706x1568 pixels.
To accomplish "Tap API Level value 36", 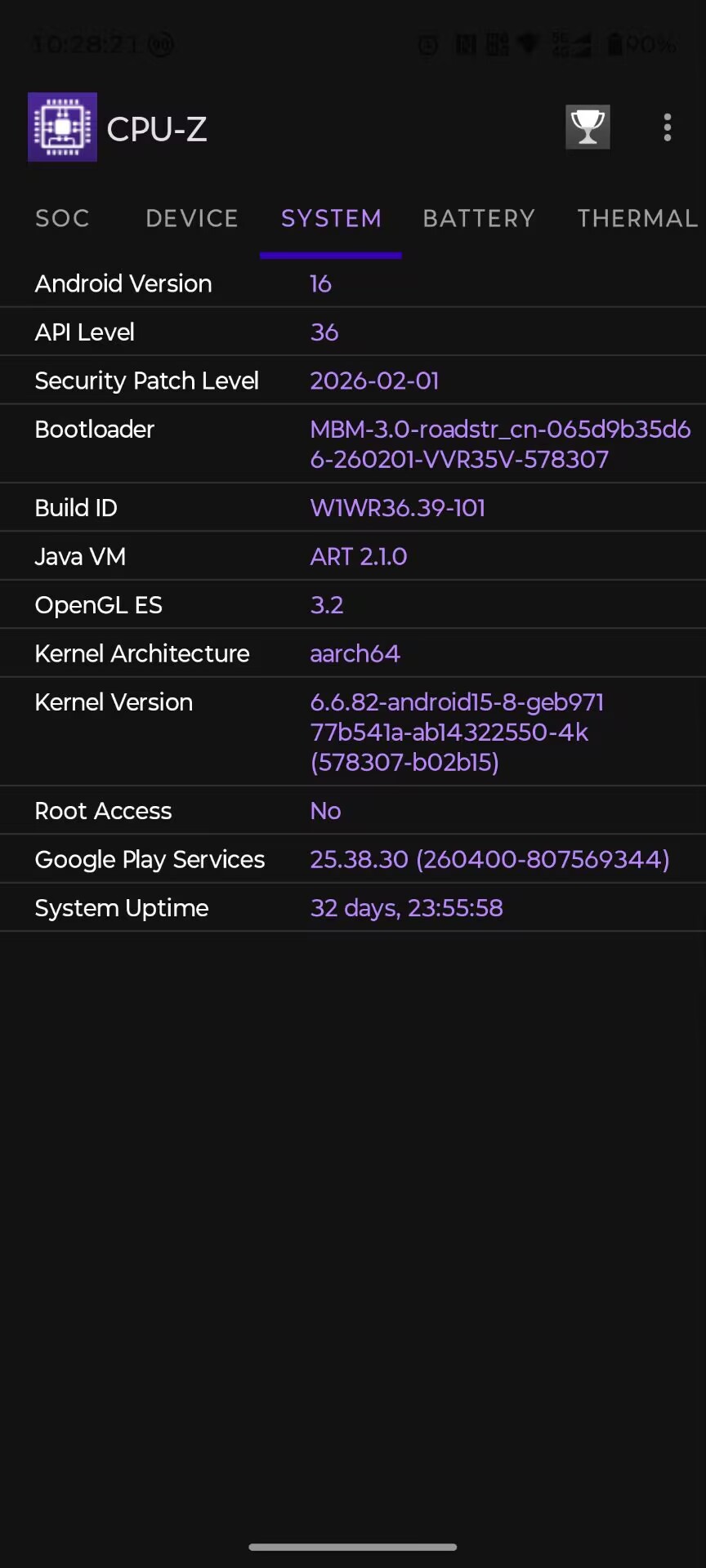I will (x=324, y=332).
